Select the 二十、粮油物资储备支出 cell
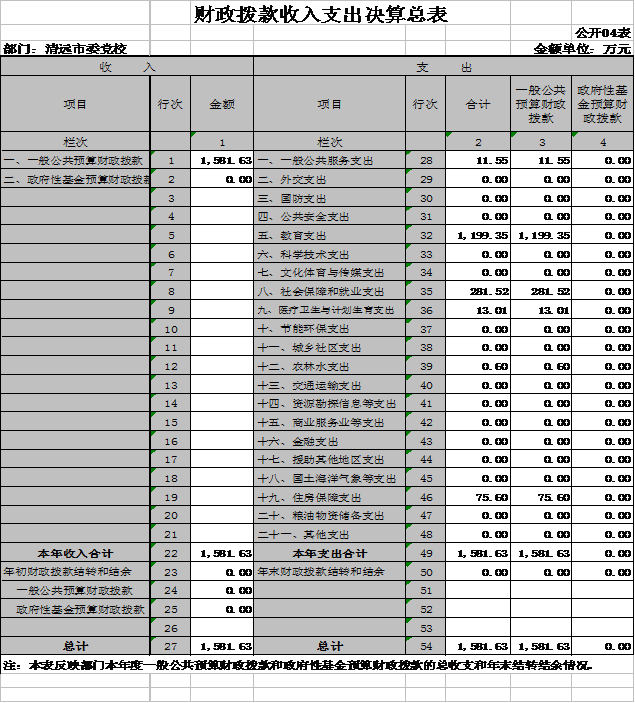 point(330,516)
